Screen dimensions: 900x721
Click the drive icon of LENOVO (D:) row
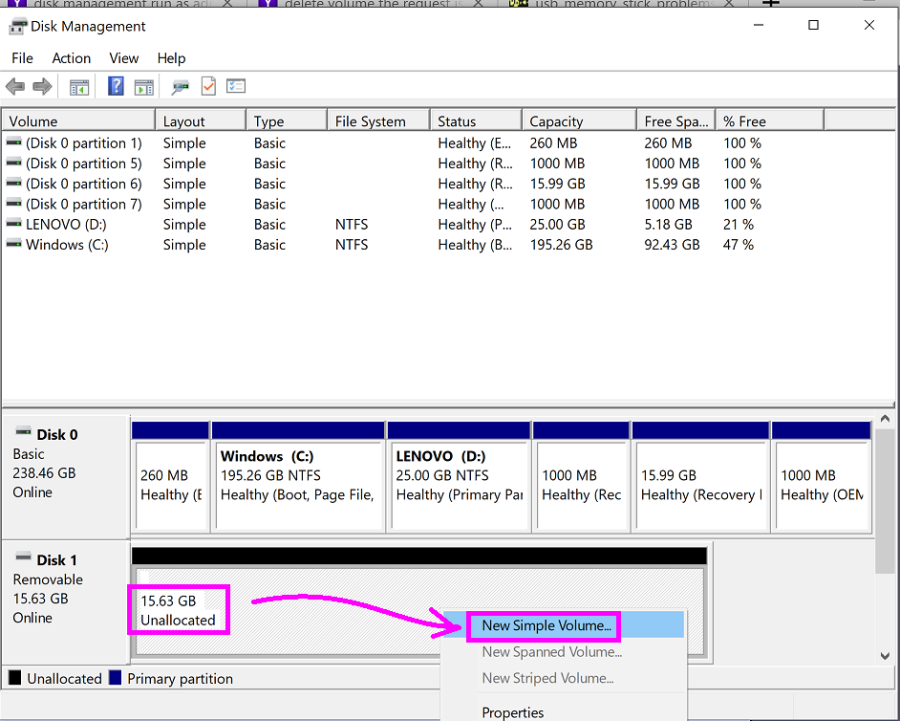click(x=14, y=223)
